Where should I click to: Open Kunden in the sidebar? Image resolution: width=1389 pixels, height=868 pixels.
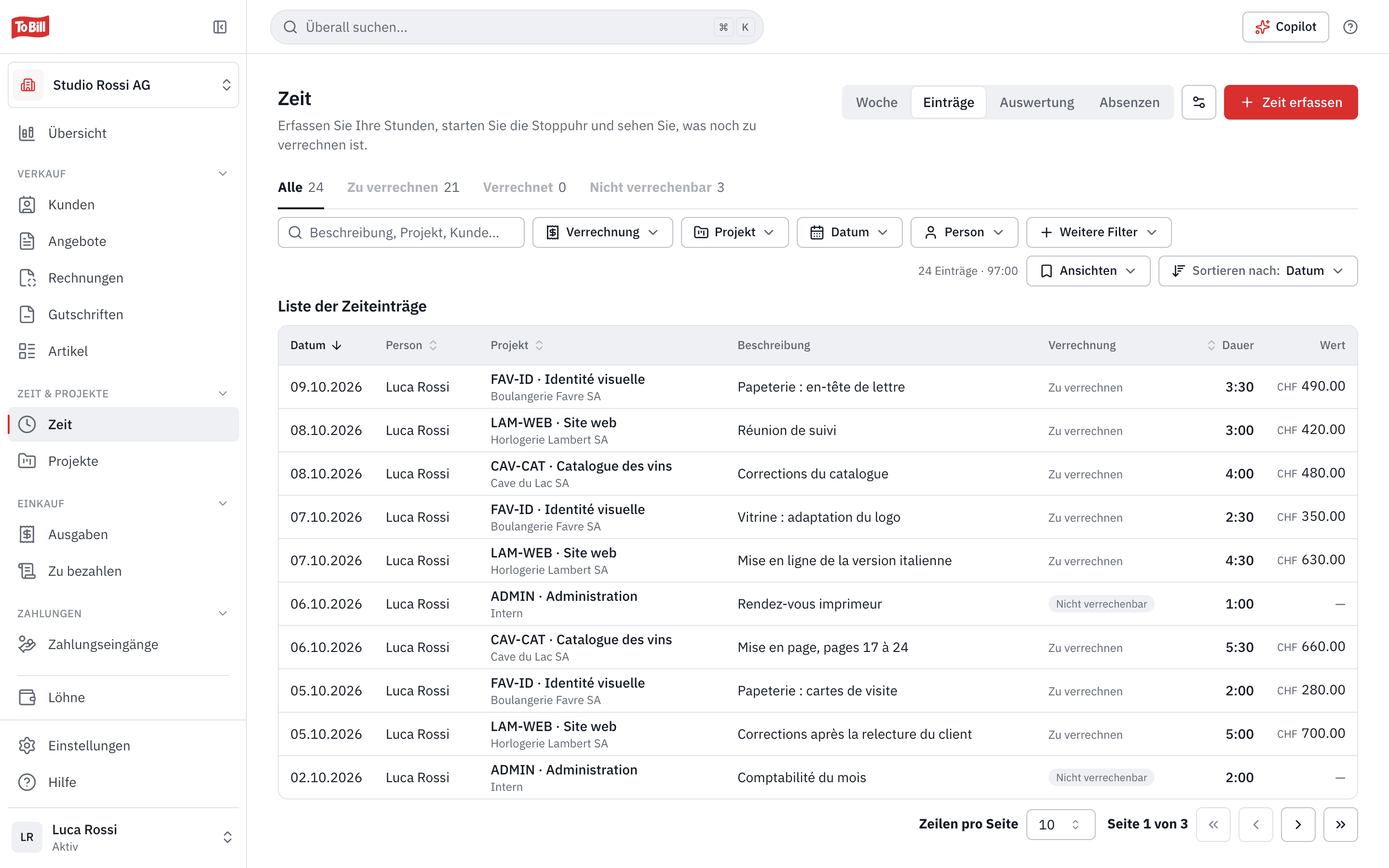click(123, 204)
